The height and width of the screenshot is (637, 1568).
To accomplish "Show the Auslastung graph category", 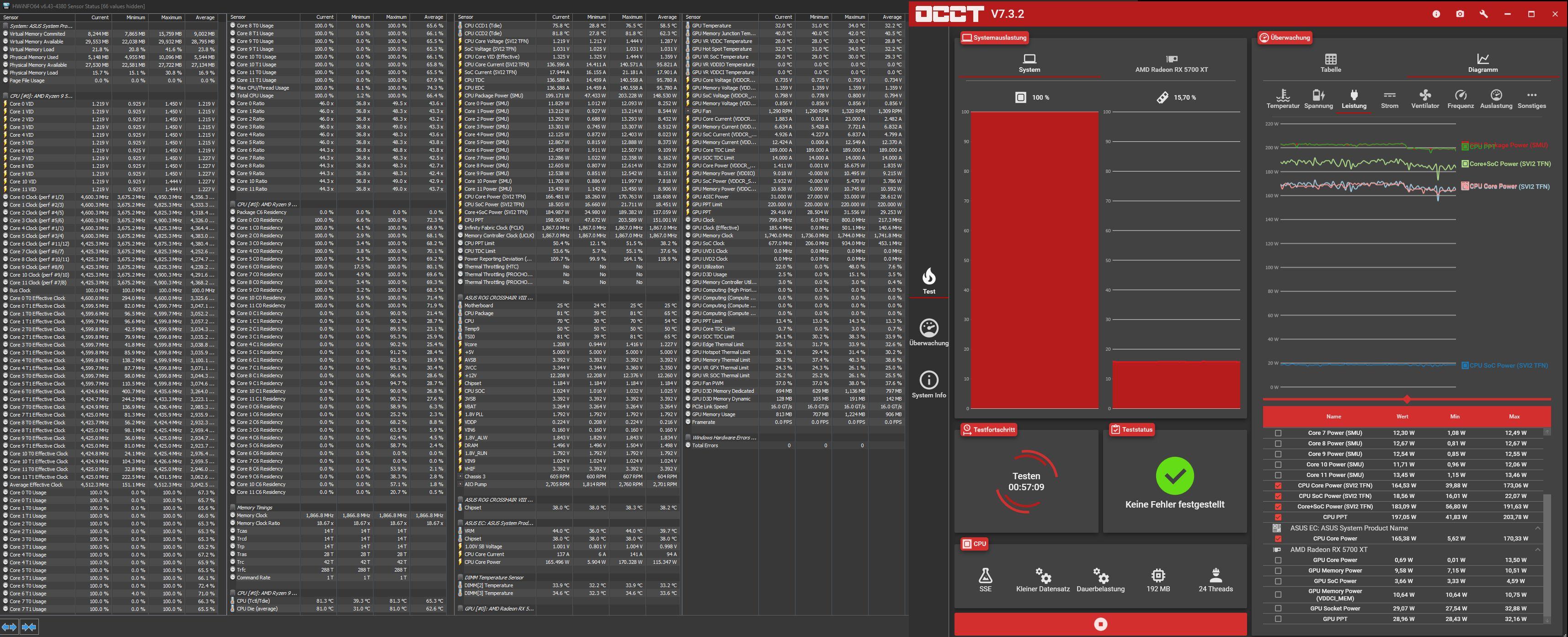I will (1496, 99).
